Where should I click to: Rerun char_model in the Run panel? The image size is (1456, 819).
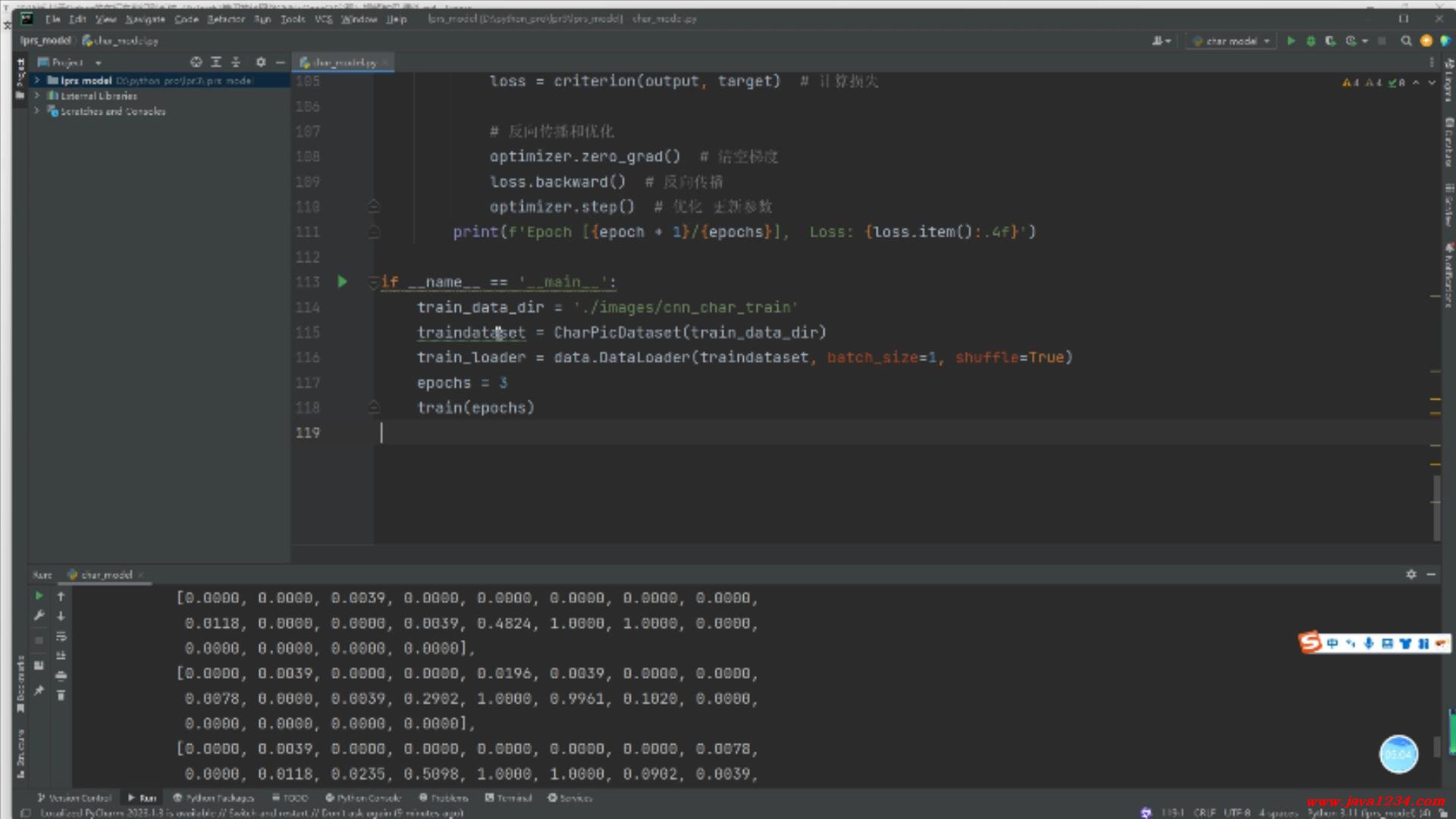coord(39,597)
